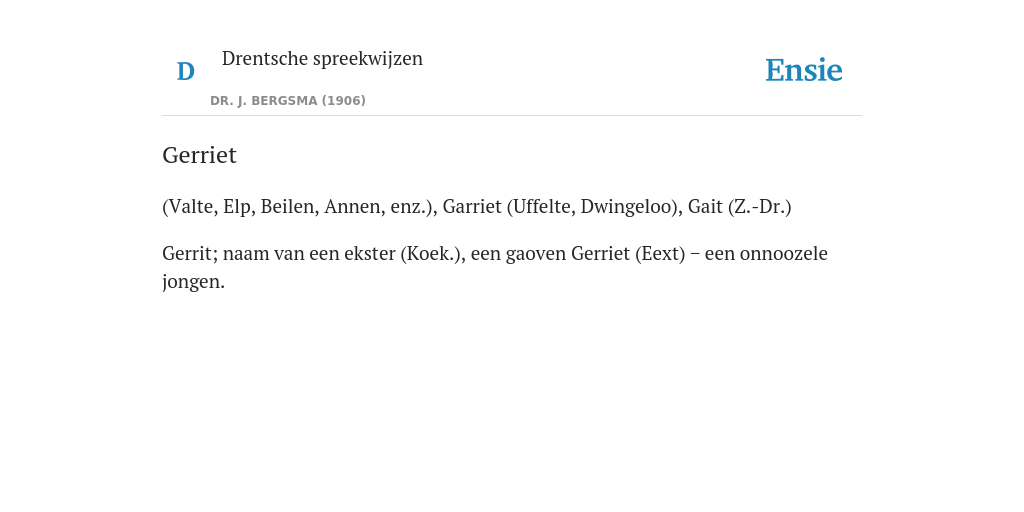
Task: Click the place name Eext in parentheses
Action: [x=660, y=253]
